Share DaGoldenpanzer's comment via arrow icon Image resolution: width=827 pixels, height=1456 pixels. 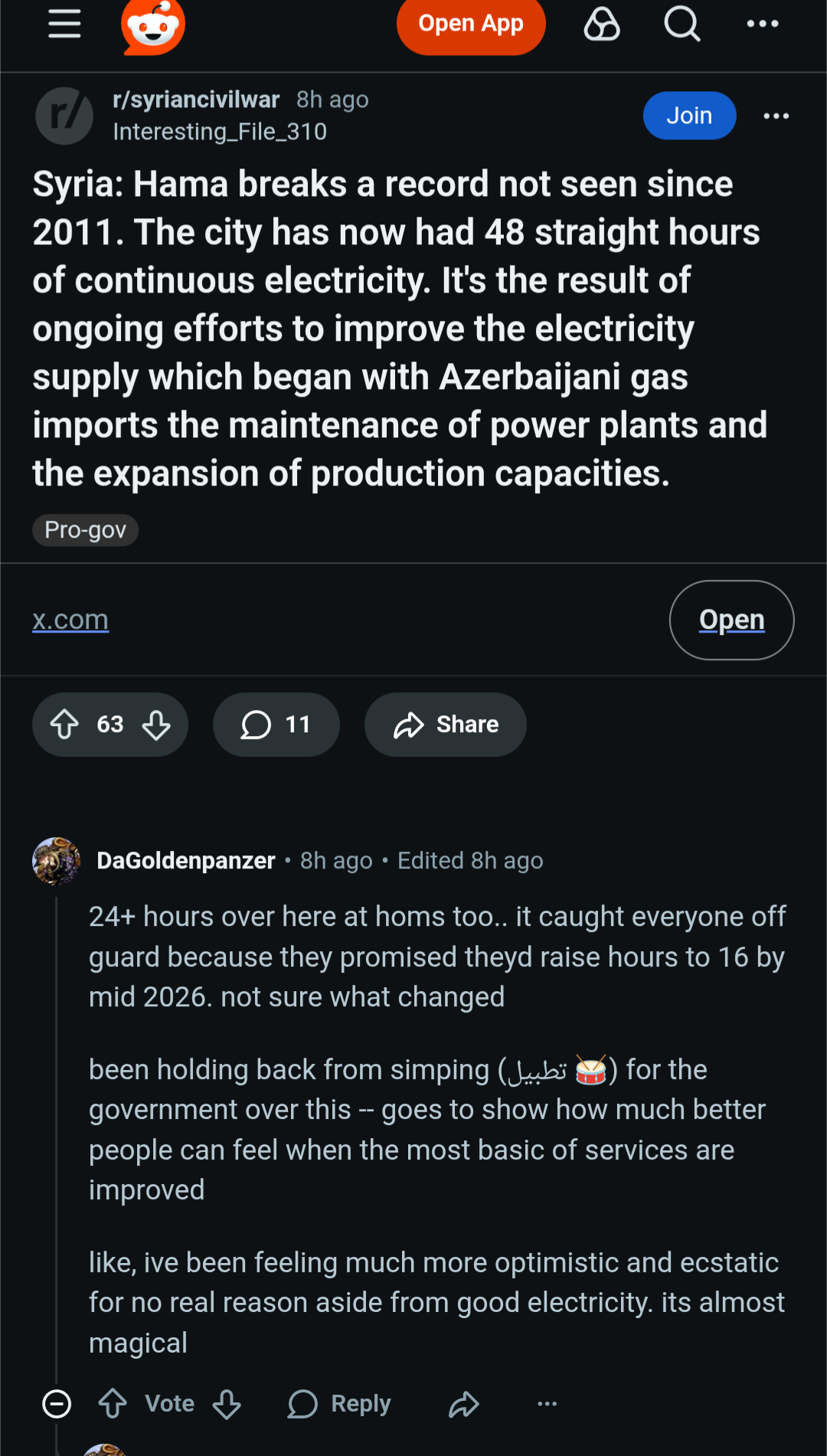click(464, 1404)
